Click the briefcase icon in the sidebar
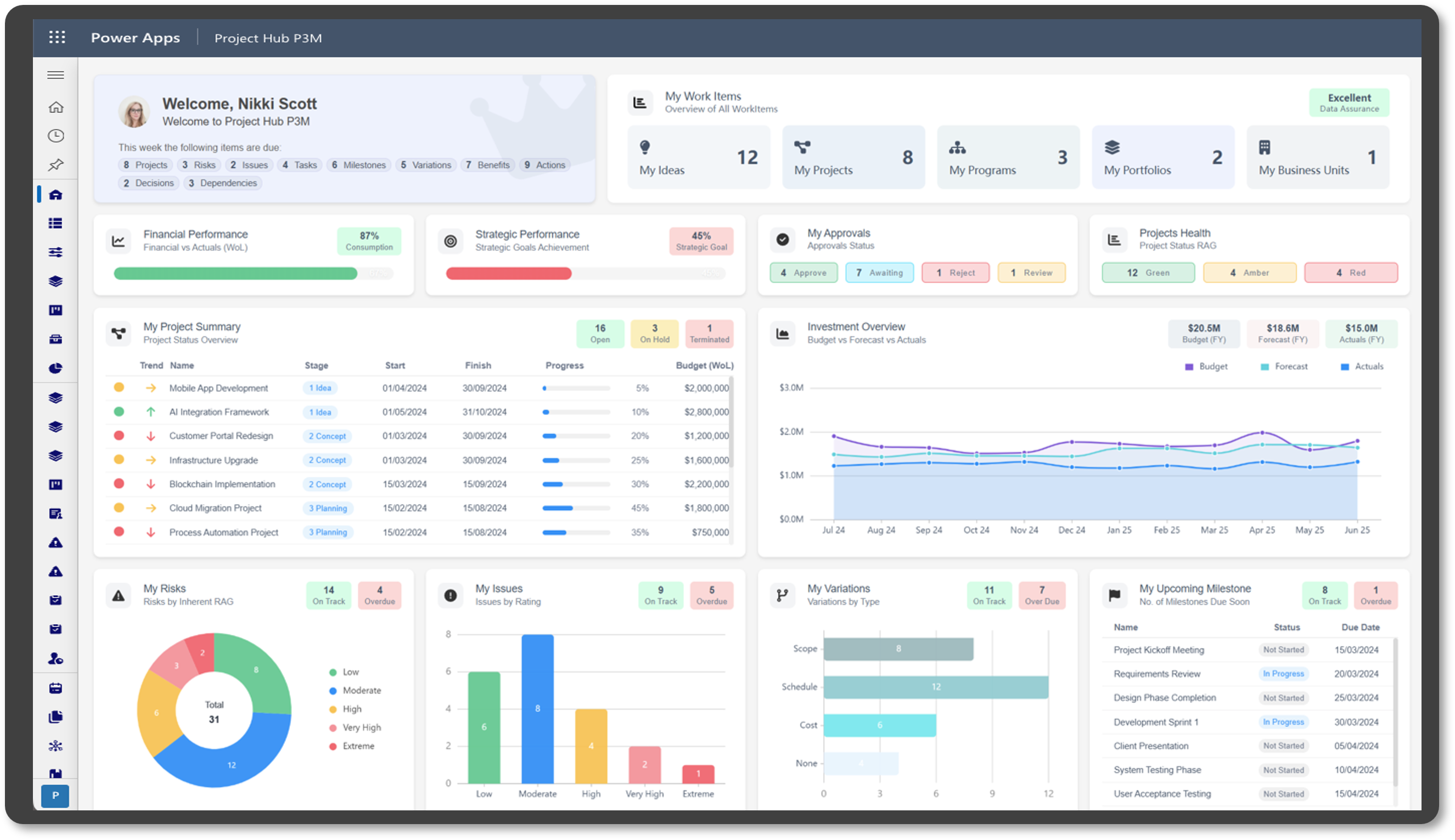Image resolution: width=1455 pixels, height=840 pixels. 55,339
